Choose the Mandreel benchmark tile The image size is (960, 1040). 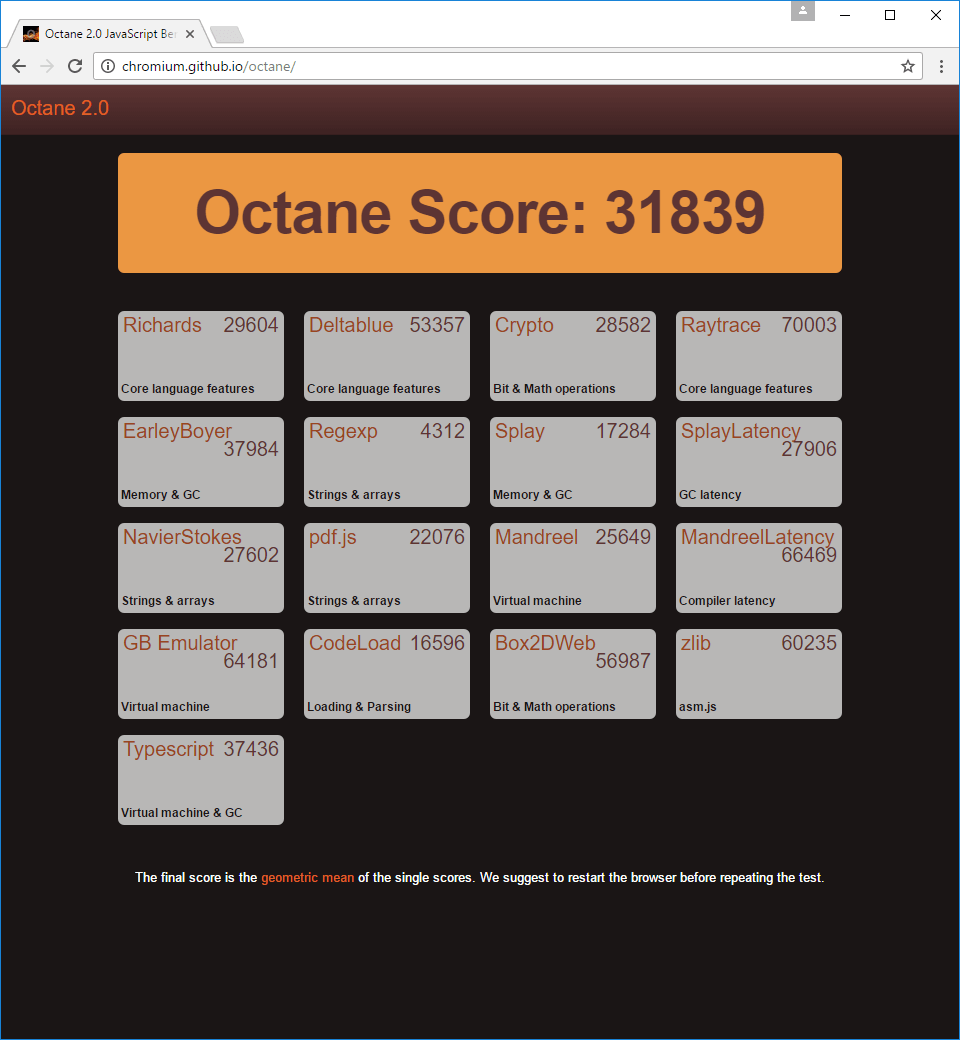tap(573, 568)
